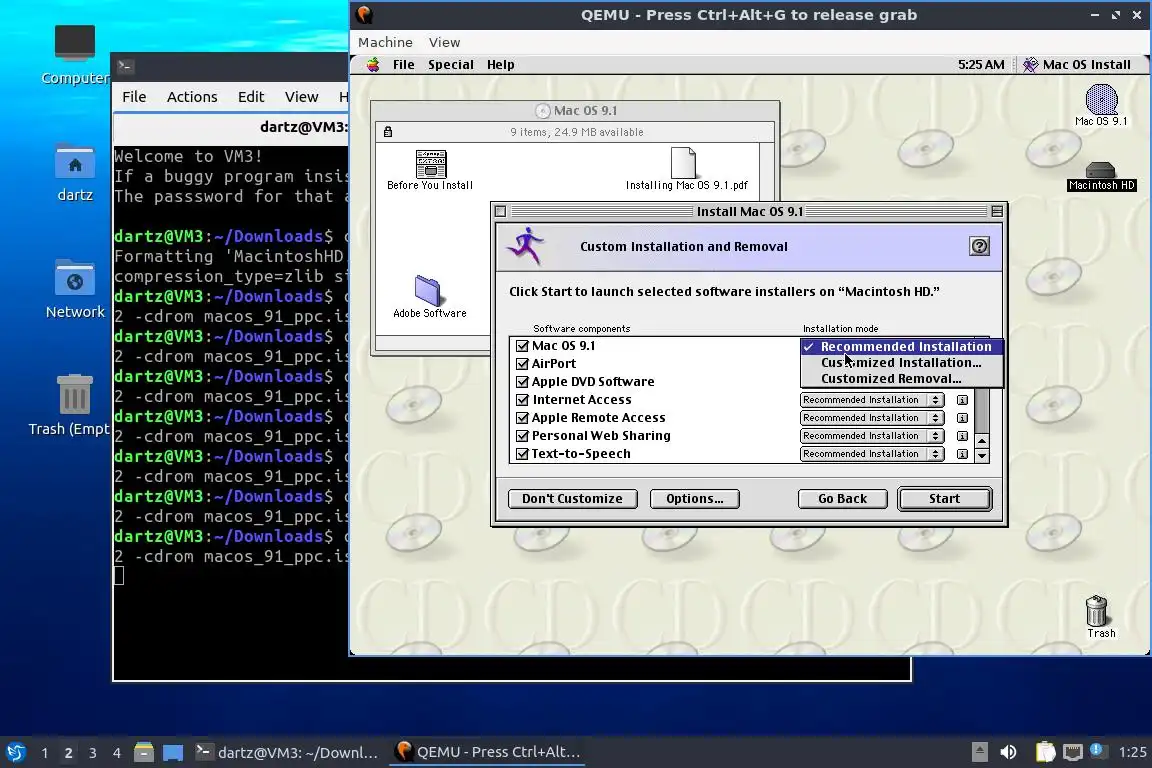Viewport: 1152px width, 768px height.
Task: Open the Mac OS Help menu
Action: 500,65
